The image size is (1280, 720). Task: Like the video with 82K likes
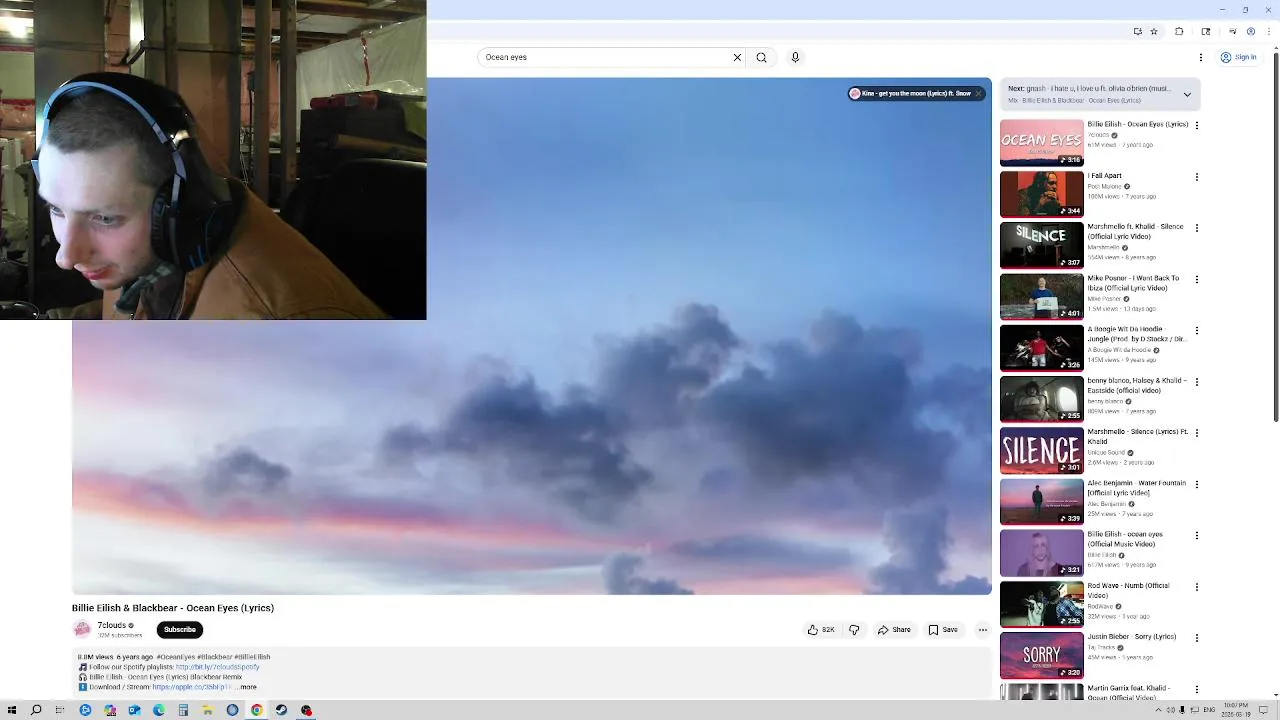(x=820, y=630)
